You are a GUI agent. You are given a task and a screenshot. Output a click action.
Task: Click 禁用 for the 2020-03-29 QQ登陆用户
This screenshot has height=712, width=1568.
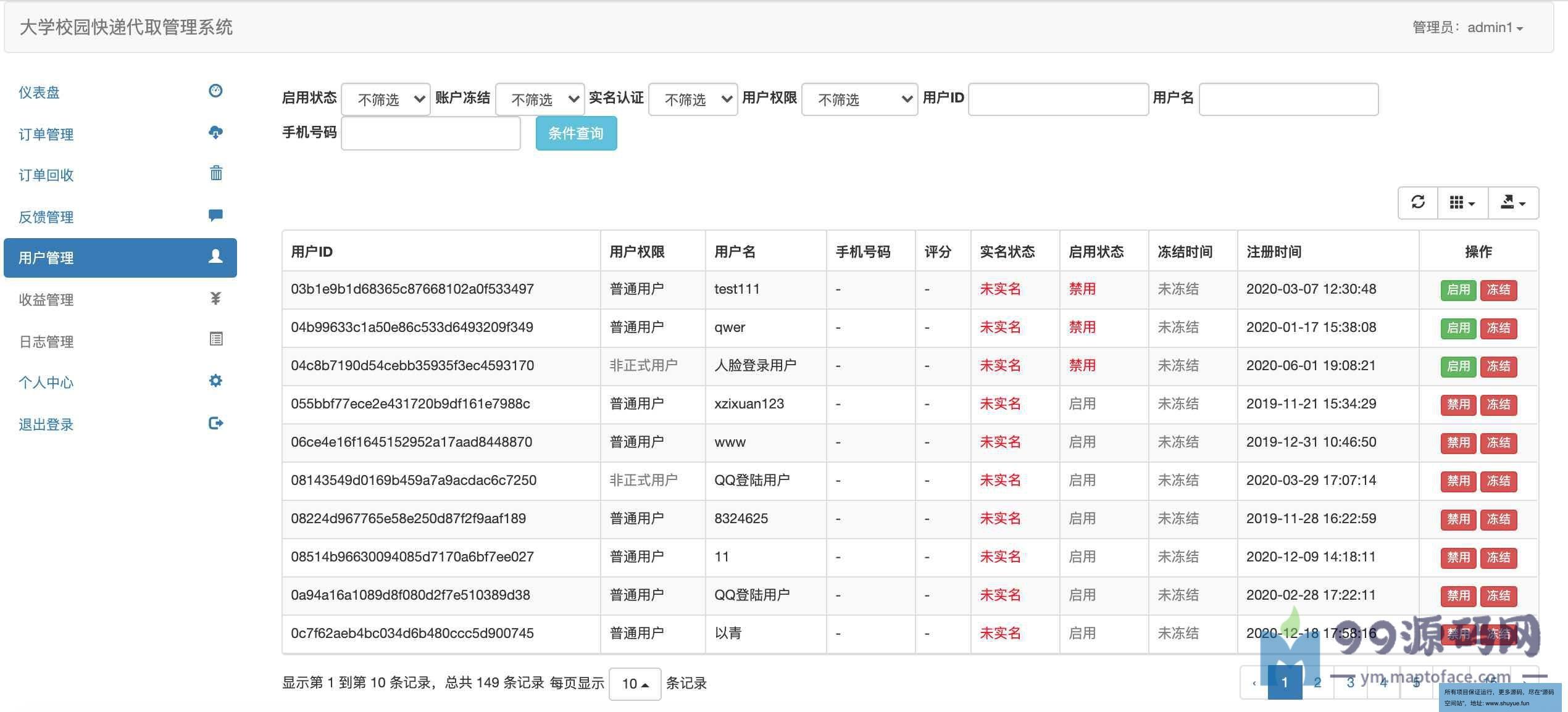coord(1458,481)
